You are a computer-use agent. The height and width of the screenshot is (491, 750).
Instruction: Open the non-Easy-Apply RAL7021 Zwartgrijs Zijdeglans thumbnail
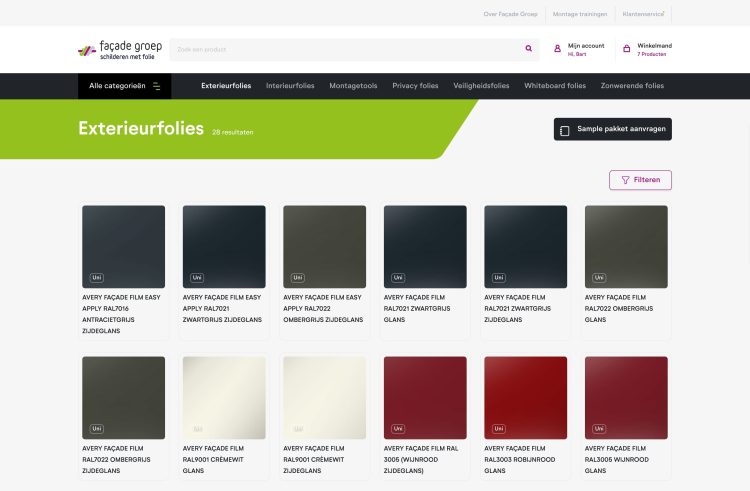click(526, 247)
